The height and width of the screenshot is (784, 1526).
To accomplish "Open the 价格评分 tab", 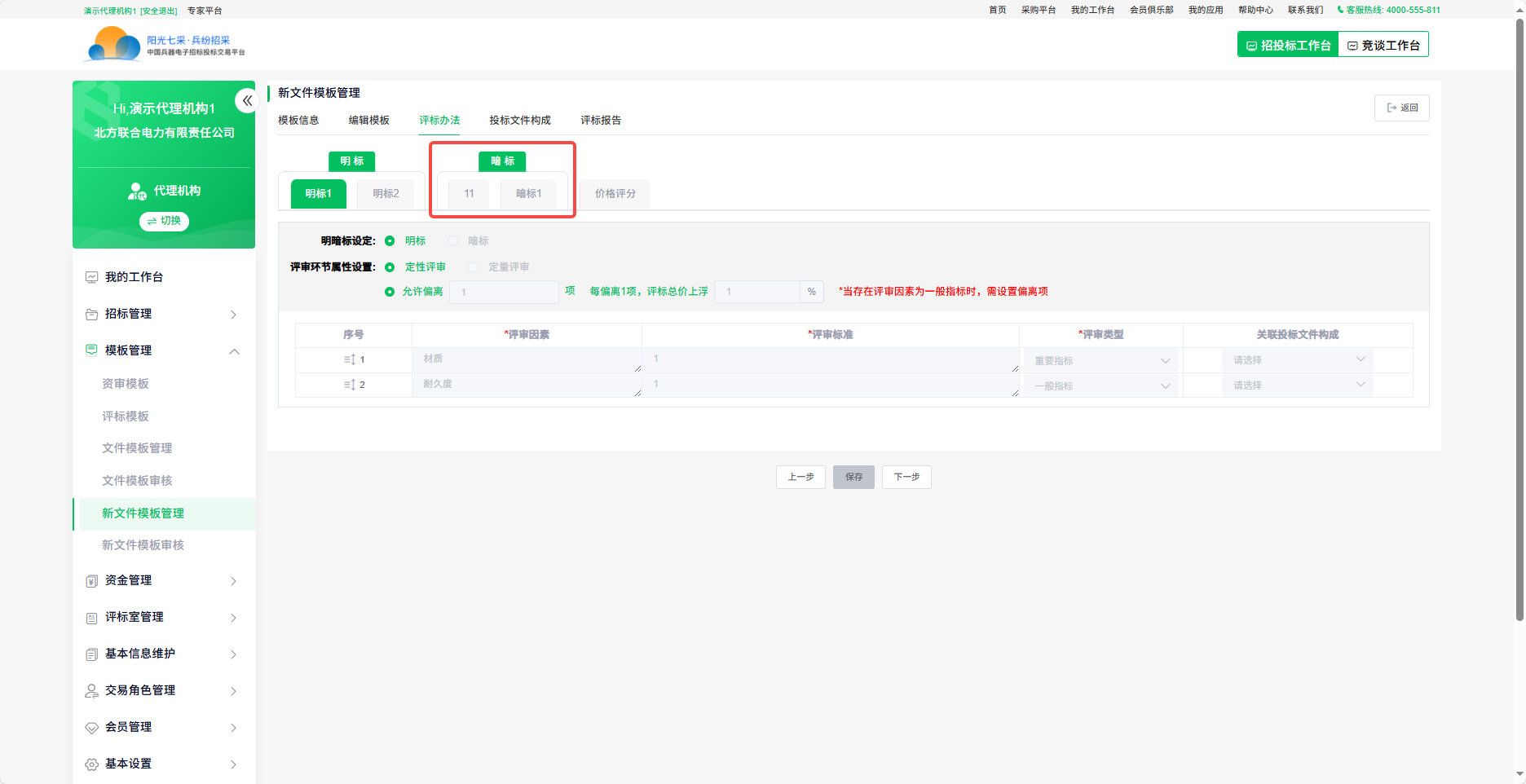I will coord(615,194).
